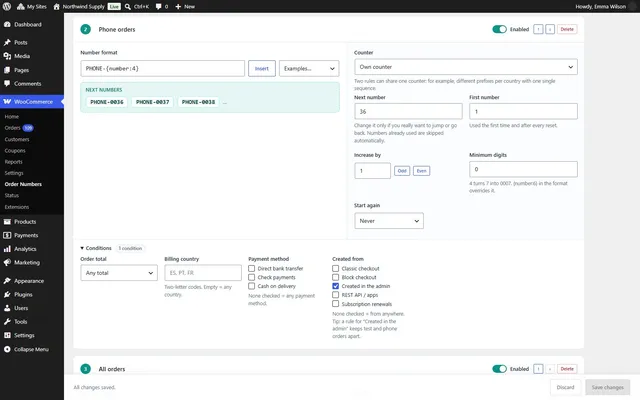Open My Sites in admin bar
Image resolution: width=640 pixels, height=400 pixels.
(31, 7)
